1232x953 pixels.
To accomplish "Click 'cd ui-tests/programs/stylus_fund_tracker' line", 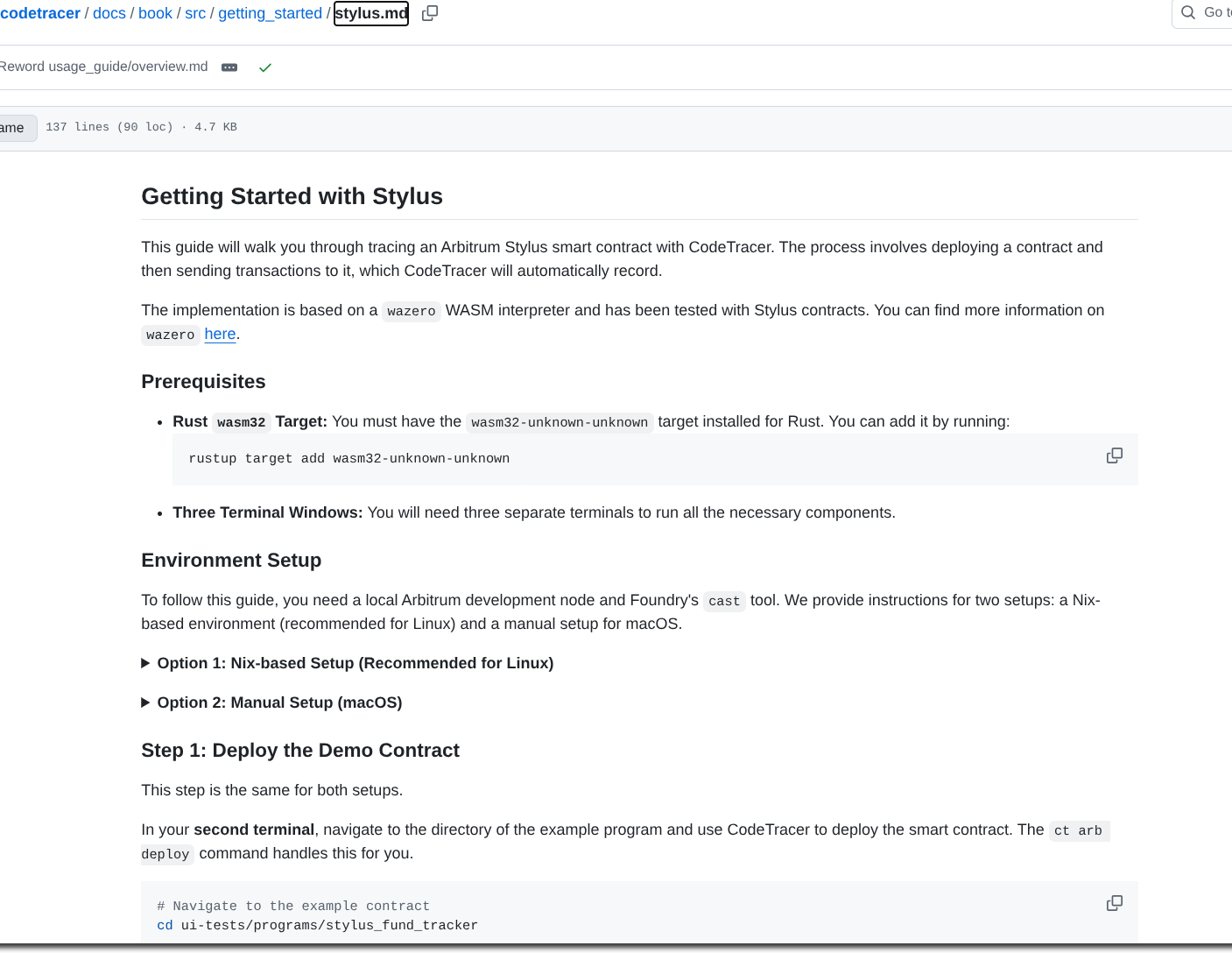I will click(x=317, y=925).
